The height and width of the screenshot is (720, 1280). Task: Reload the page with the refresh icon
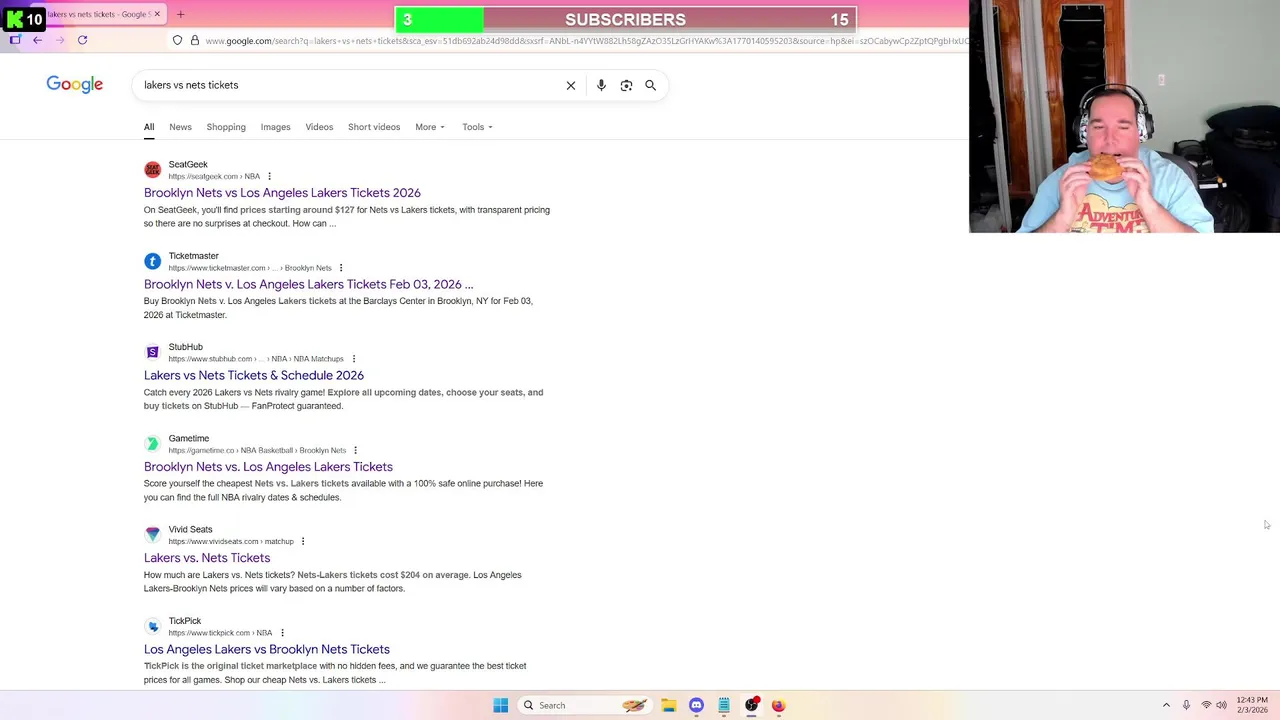click(82, 40)
